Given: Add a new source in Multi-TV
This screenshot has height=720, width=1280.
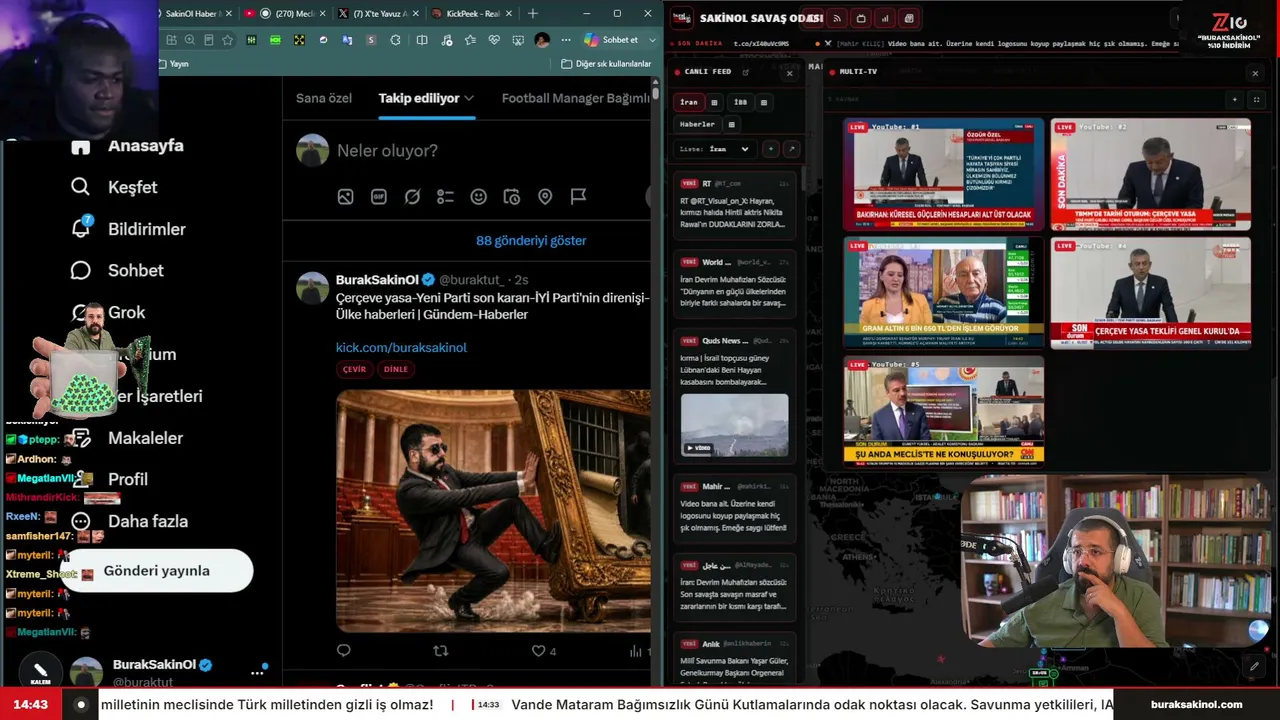Looking at the screenshot, I should (x=1235, y=100).
